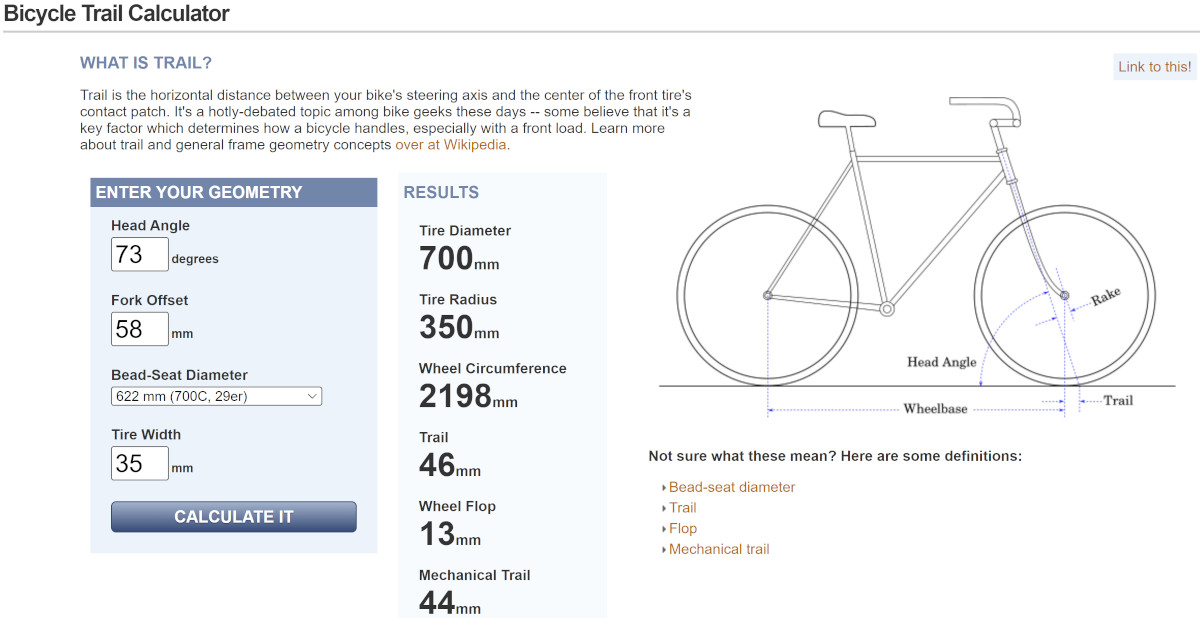This screenshot has width=1200, height=618.
Task: Expand the Mechanical trail definition
Action: coord(718,549)
